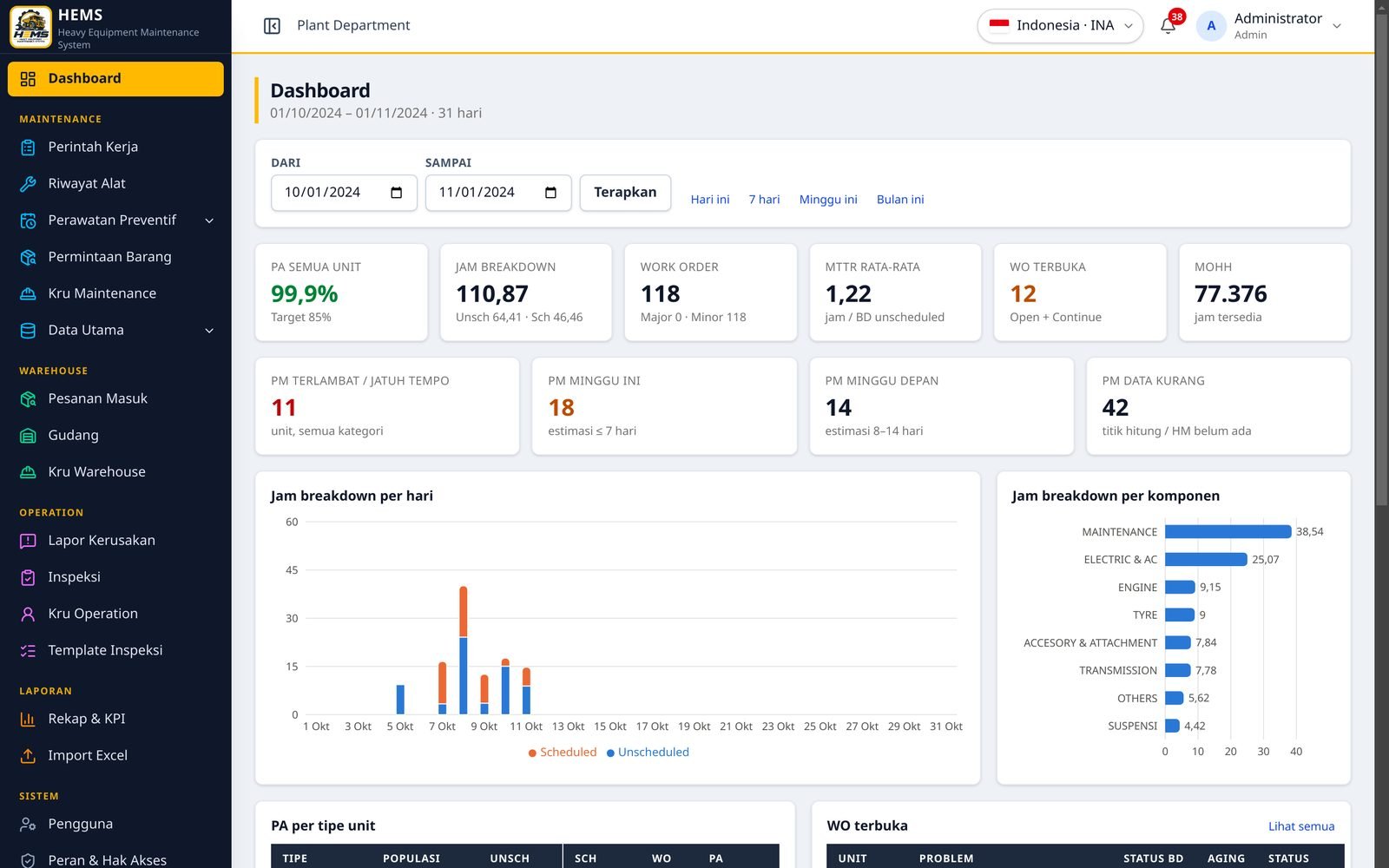Toggle Unscheduled series in chart legend
Image resolution: width=1389 pixels, height=868 pixels.
point(648,753)
